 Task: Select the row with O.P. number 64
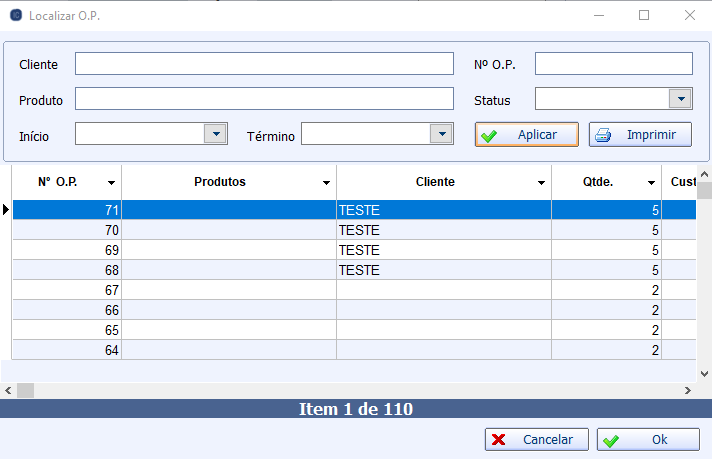point(300,350)
